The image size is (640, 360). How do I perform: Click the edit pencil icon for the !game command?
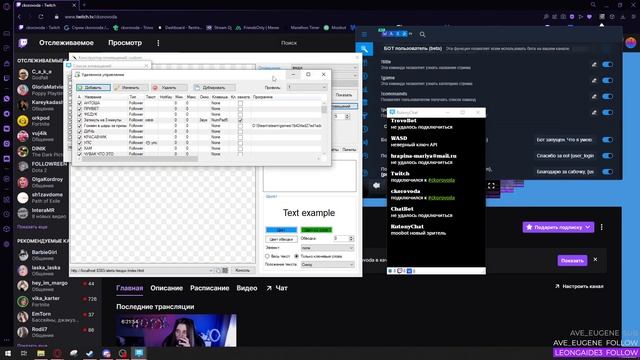(x=594, y=80)
